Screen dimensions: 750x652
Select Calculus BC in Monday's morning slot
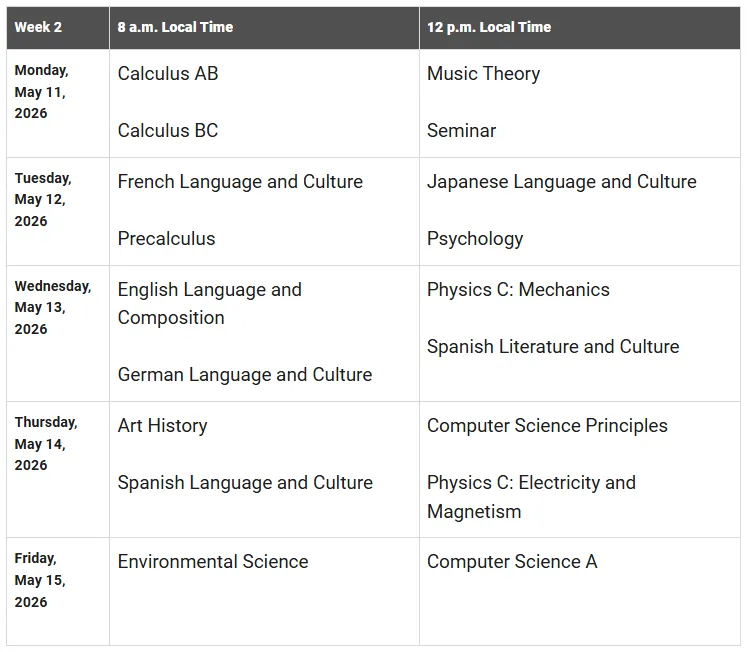click(168, 131)
